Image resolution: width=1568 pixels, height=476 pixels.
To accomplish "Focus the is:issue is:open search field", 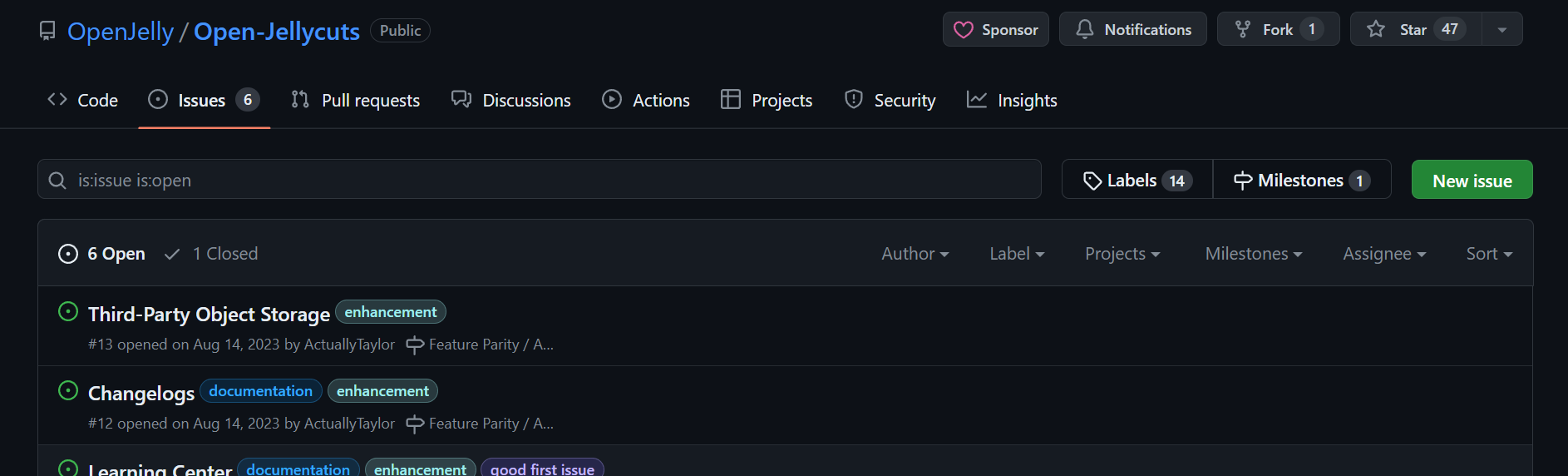I will click(x=540, y=179).
